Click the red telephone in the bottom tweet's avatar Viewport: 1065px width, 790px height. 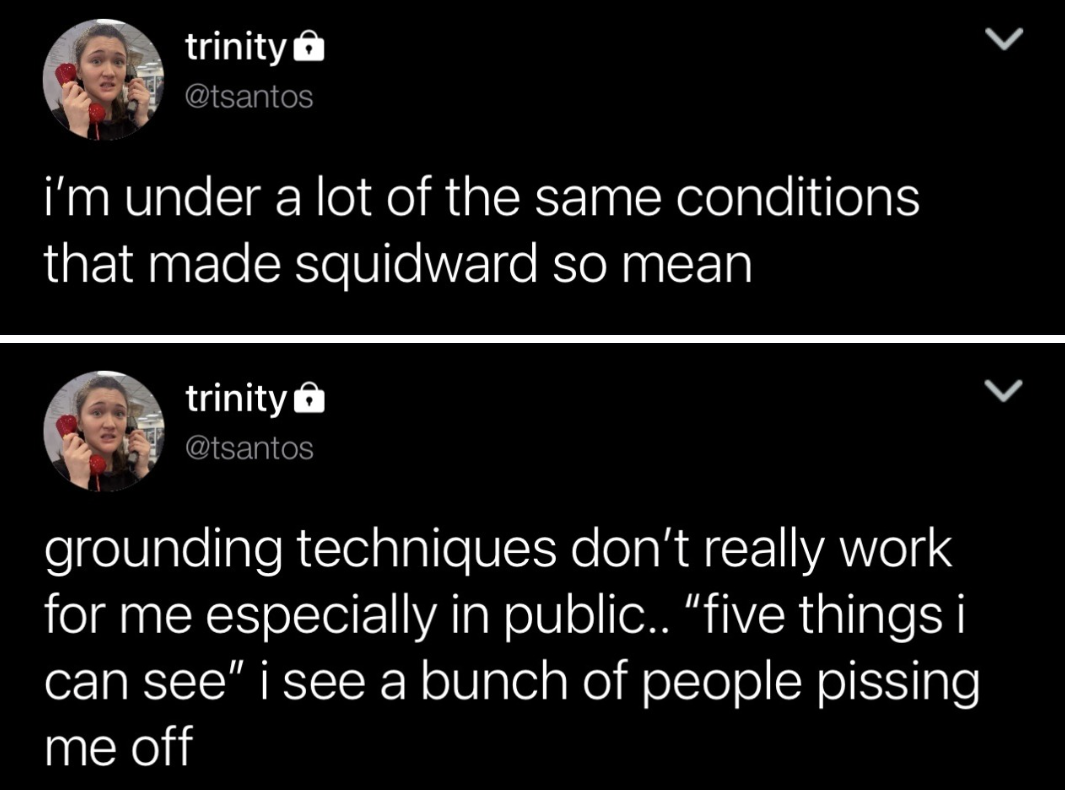tap(77, 440)
